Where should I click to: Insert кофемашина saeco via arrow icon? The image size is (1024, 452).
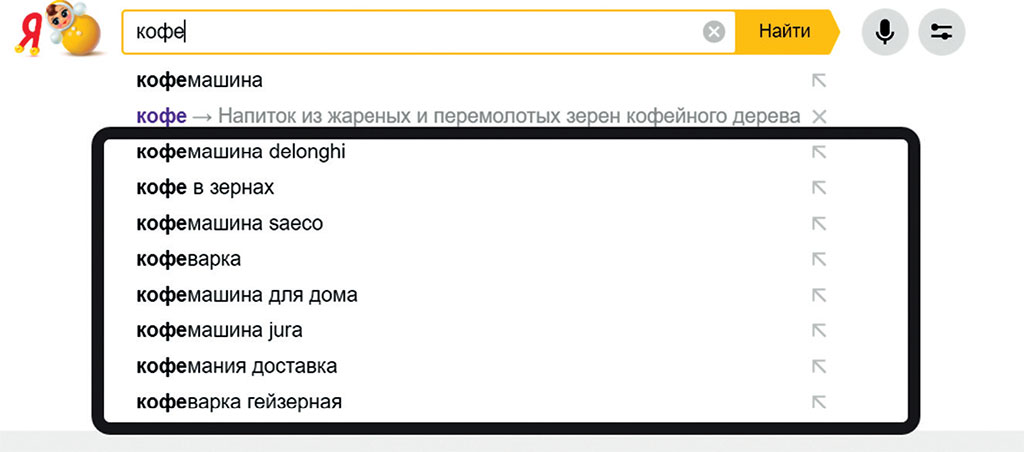819,224
